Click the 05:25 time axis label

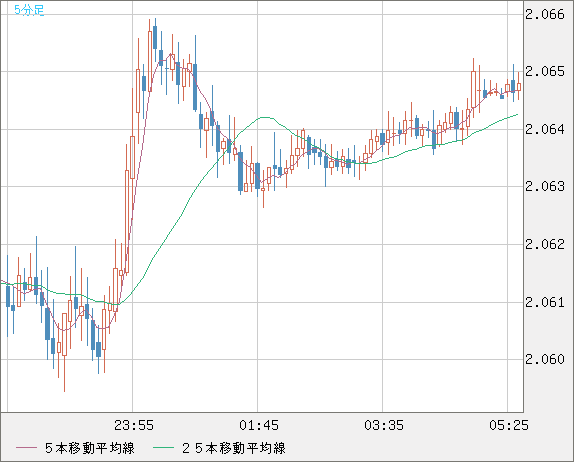pyautogui.click(x=509, y=425)
